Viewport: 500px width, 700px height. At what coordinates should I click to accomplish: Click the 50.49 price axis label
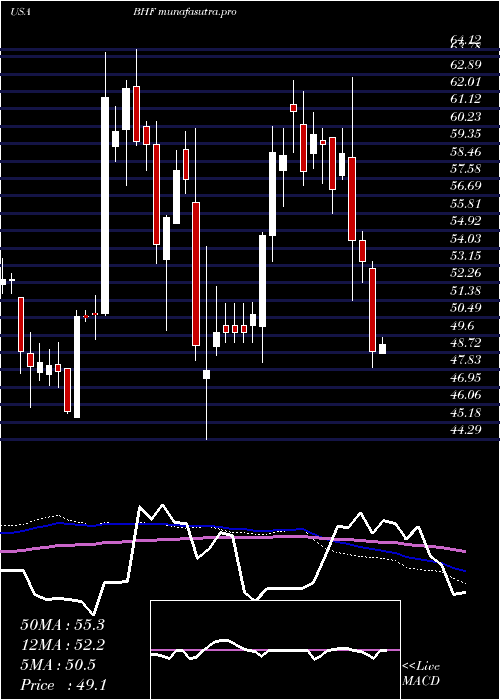click(466, 308)
